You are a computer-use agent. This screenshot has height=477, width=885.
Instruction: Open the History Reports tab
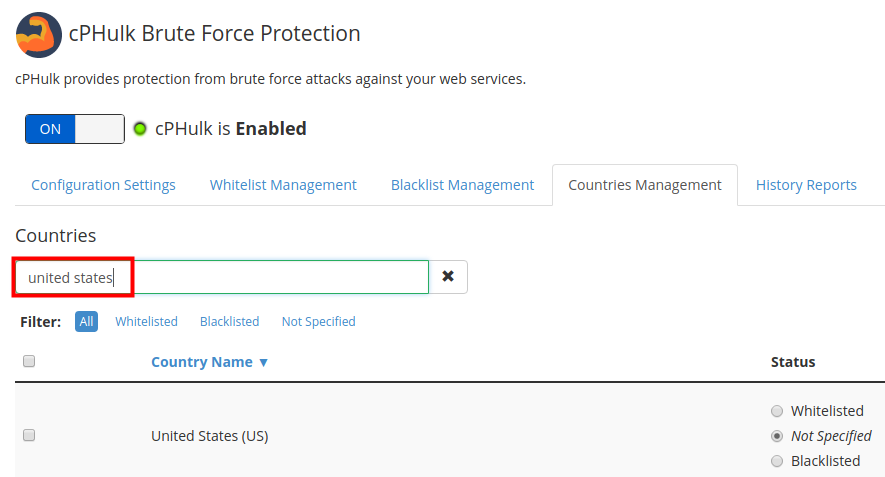(806, 185)
